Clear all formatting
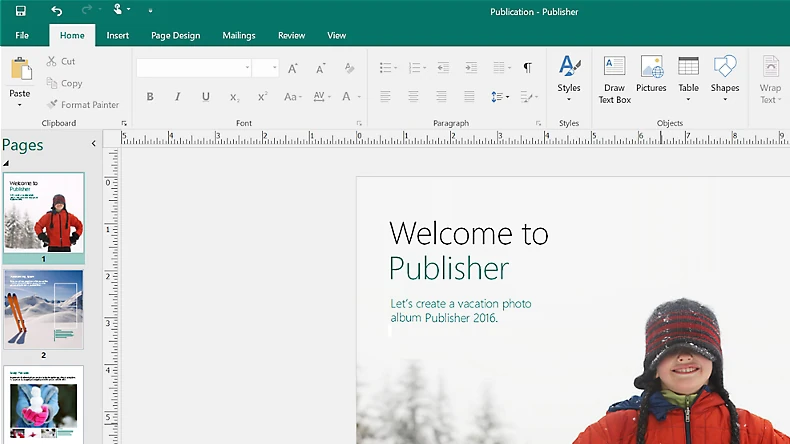Screen dimensions: 790x444 [x=349, y=68]
